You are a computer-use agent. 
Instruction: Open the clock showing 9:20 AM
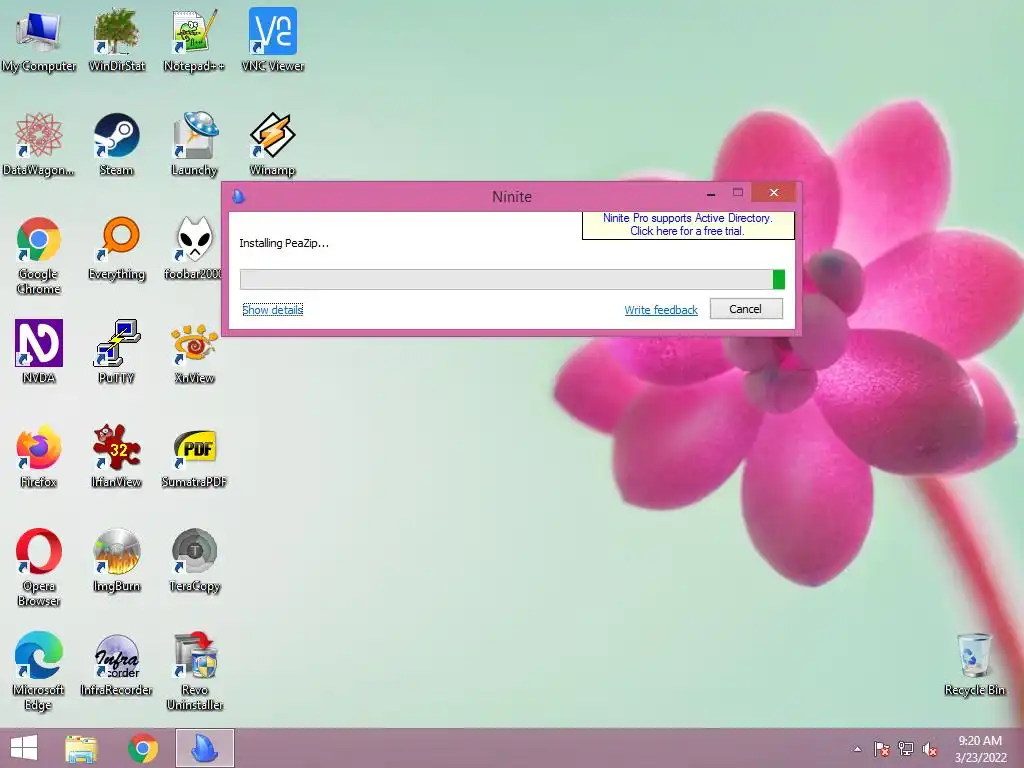pyautogui.click(x=980, y=749)
